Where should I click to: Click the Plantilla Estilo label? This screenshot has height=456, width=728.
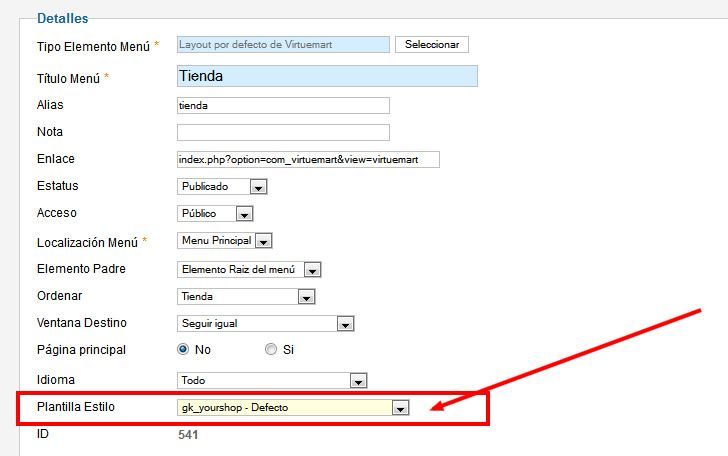[x=76, y=407]
